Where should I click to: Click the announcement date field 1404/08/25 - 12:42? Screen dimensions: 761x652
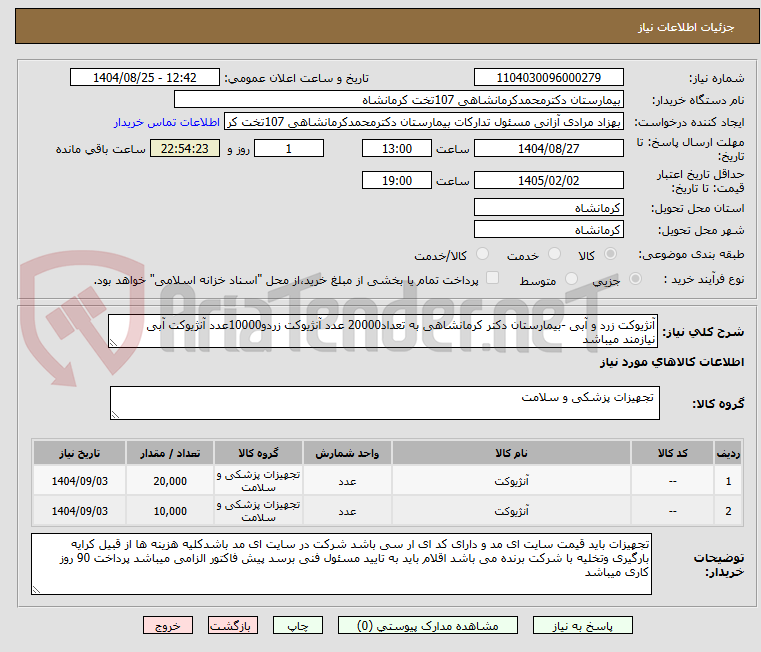pyautogui.click(x=145, y=78)
